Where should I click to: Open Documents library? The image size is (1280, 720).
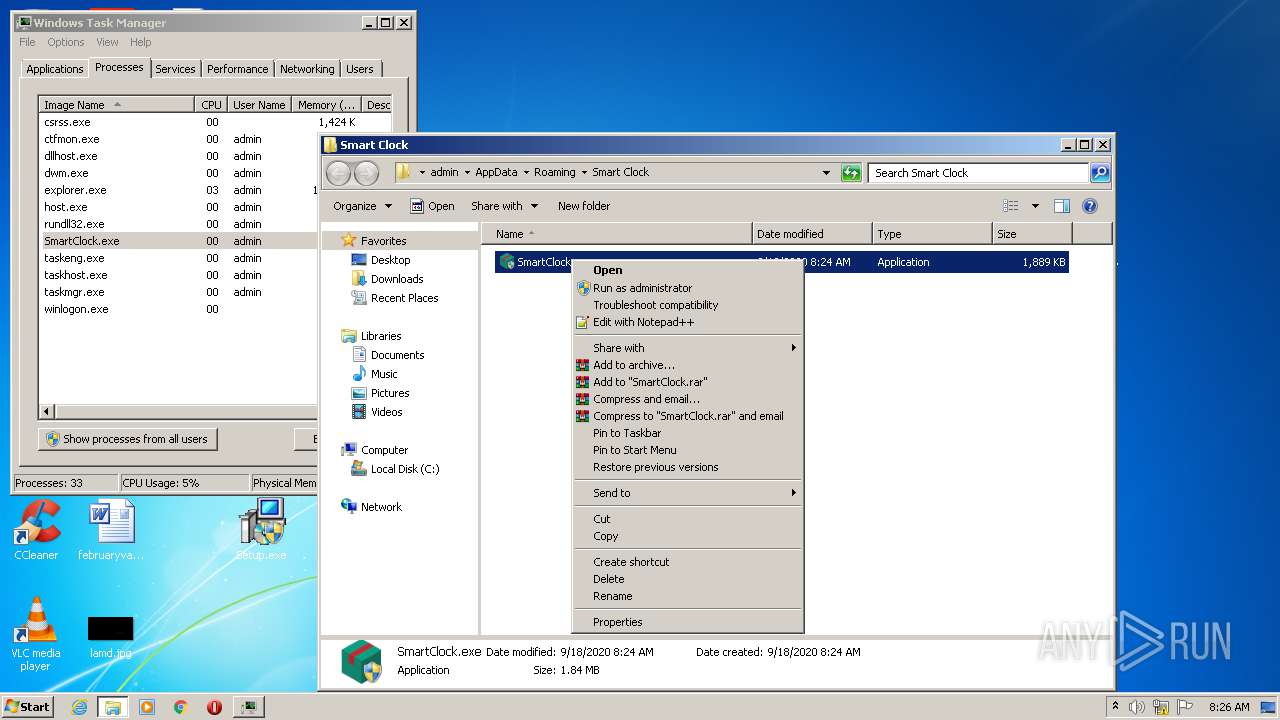pos(397,355)
